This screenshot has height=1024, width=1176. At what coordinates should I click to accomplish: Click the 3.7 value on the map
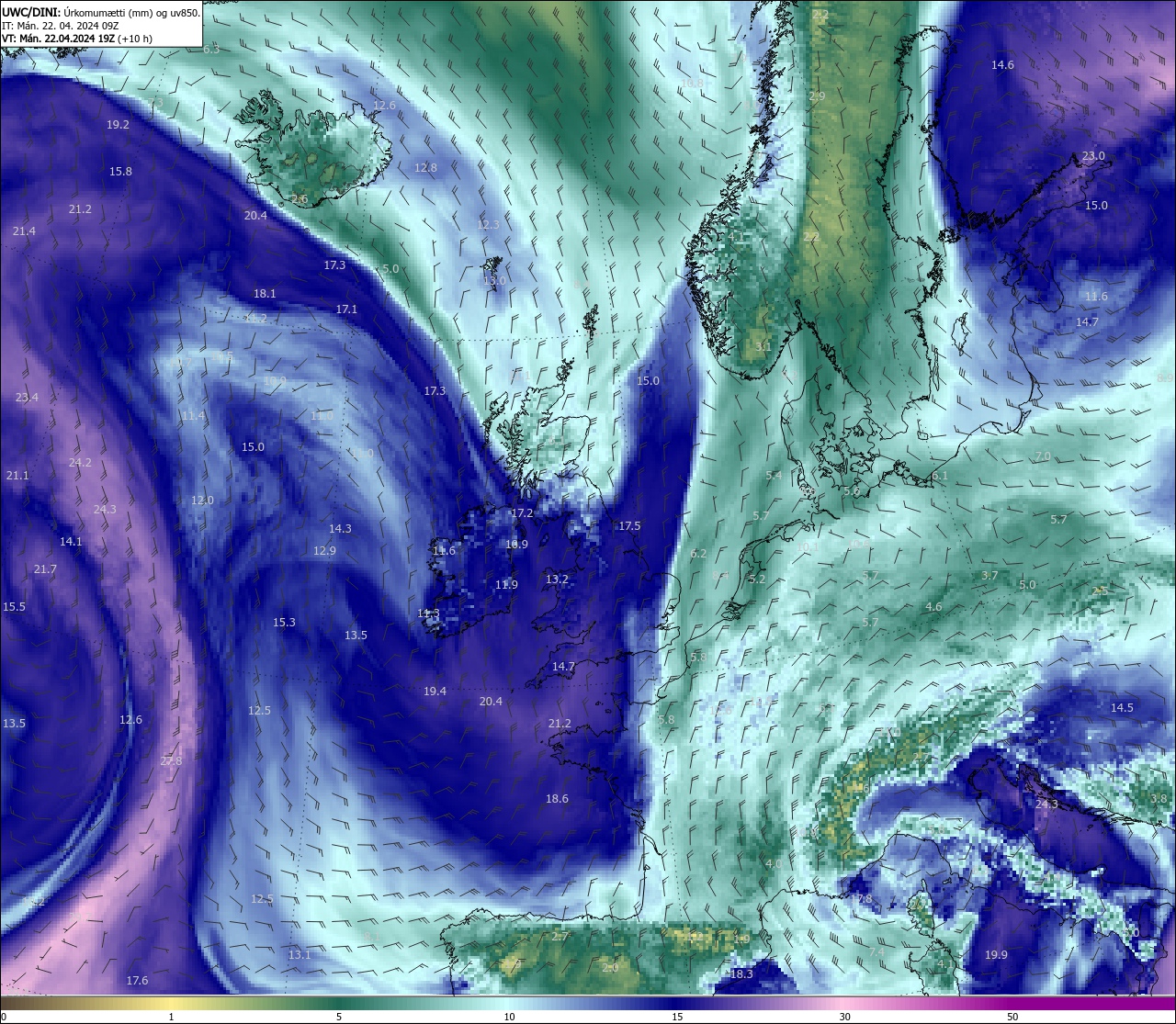pos(989,576)
